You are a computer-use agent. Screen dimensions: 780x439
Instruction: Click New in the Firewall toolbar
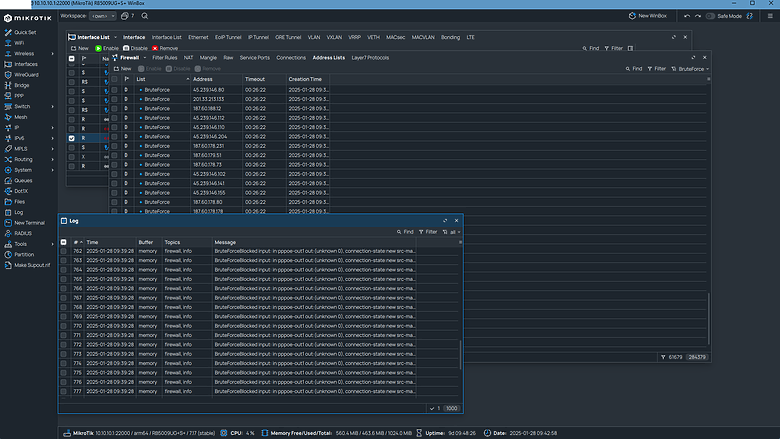(x=122, y=69)
